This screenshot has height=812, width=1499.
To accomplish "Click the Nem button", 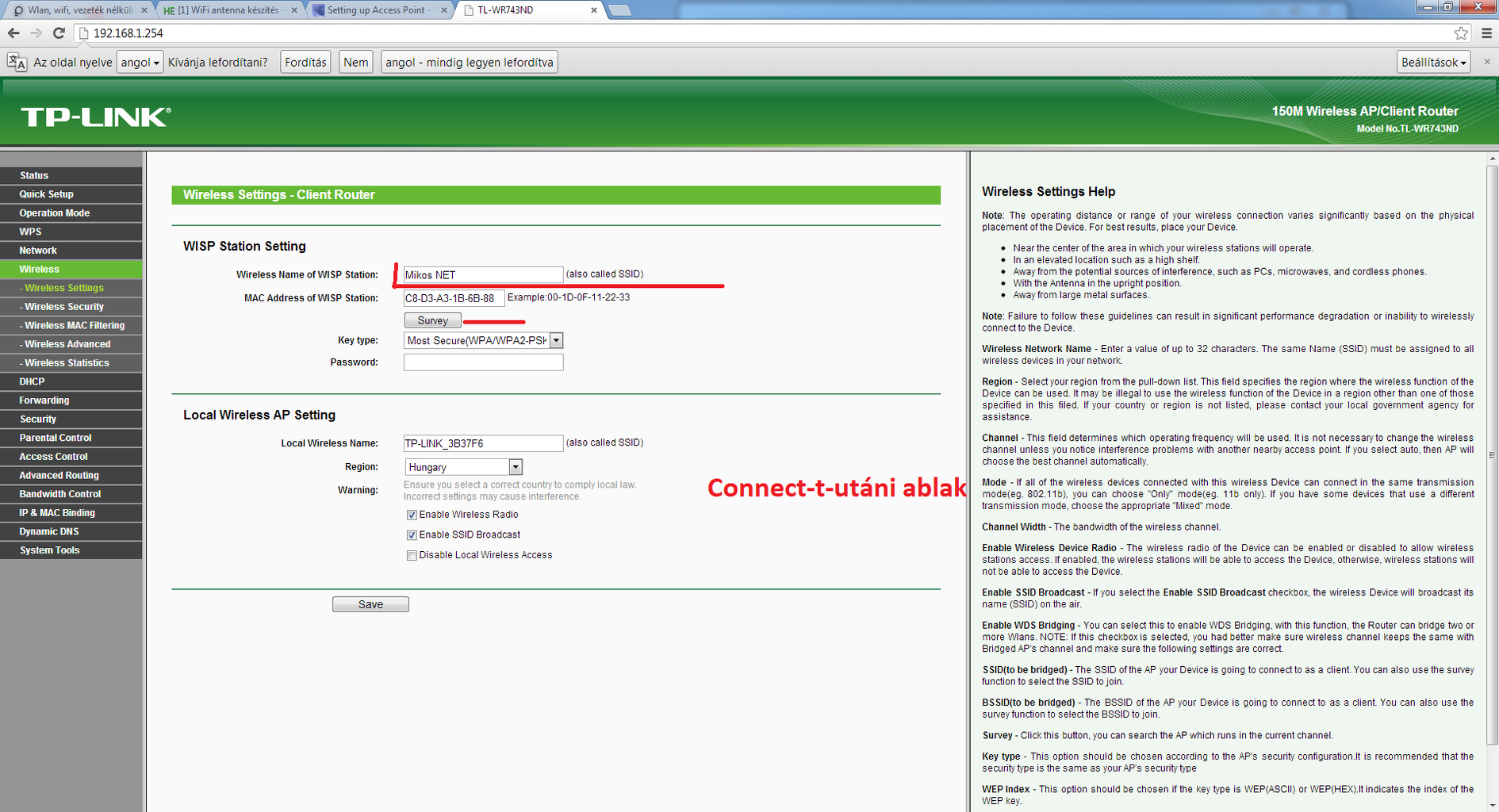I will coord(356,62).
